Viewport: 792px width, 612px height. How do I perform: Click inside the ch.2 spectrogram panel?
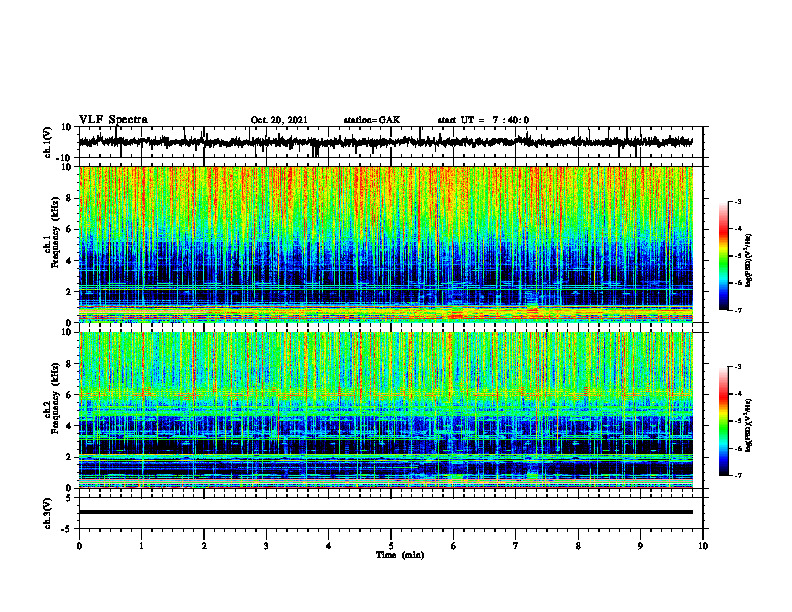[385, 410]
